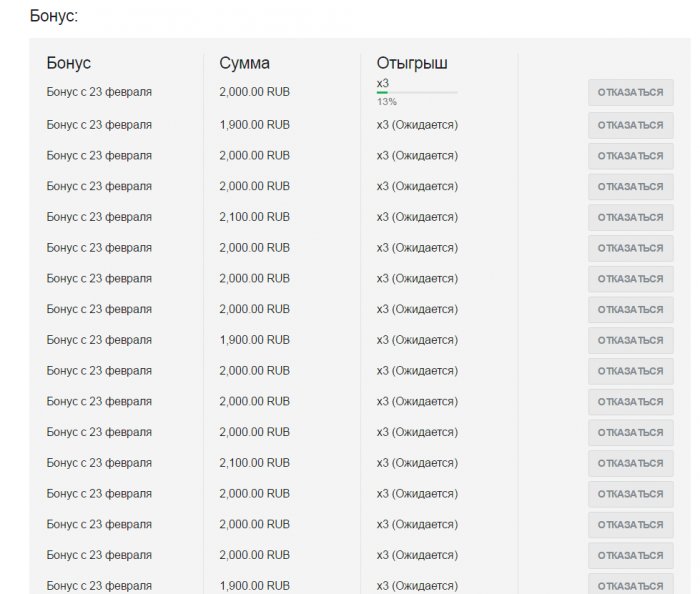The width and height of the screenshot is (700, 594).
Task: Click x3 (Ожидается) in the second row
Action: [x=417, y=125]
